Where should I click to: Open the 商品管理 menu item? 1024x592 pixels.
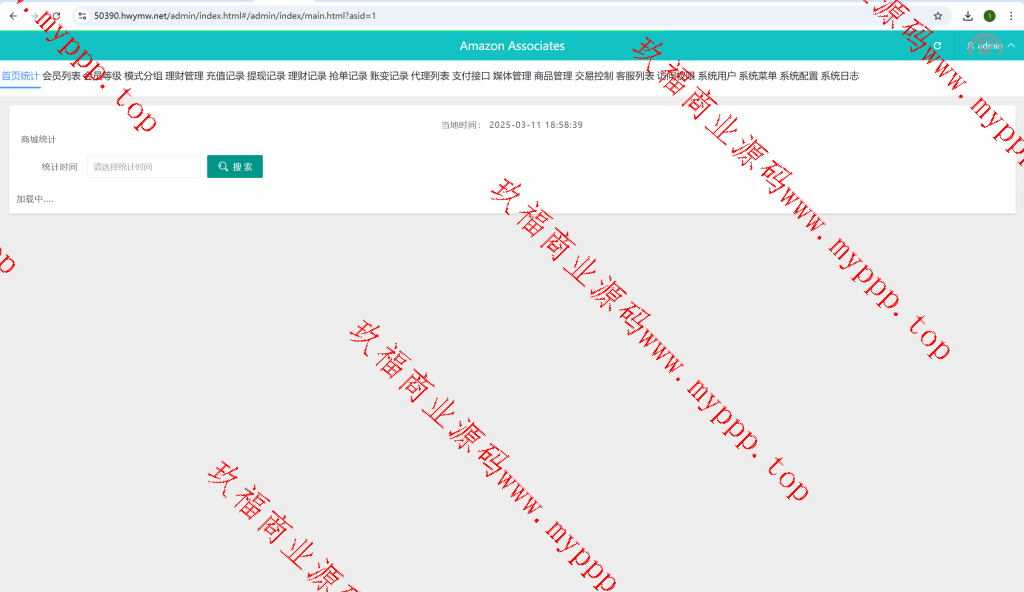click(553, 76)
